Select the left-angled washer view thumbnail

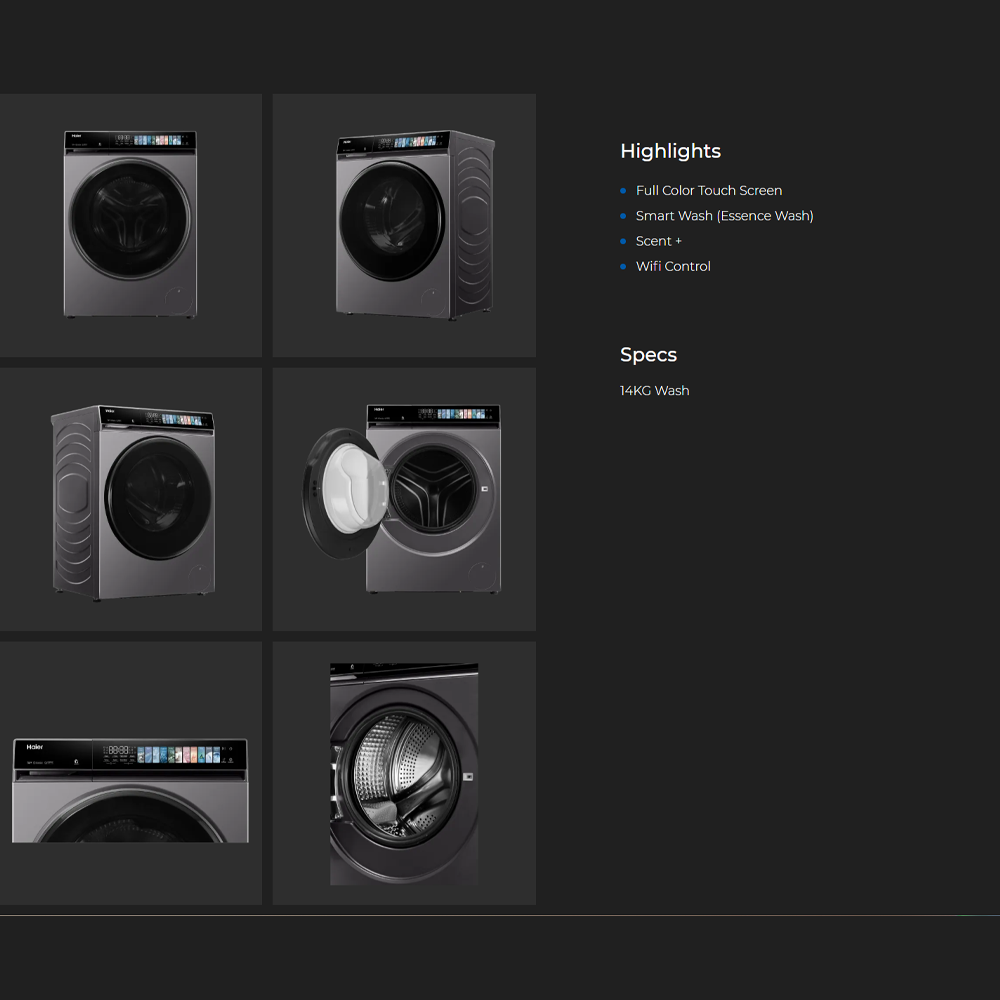[130, 499]
